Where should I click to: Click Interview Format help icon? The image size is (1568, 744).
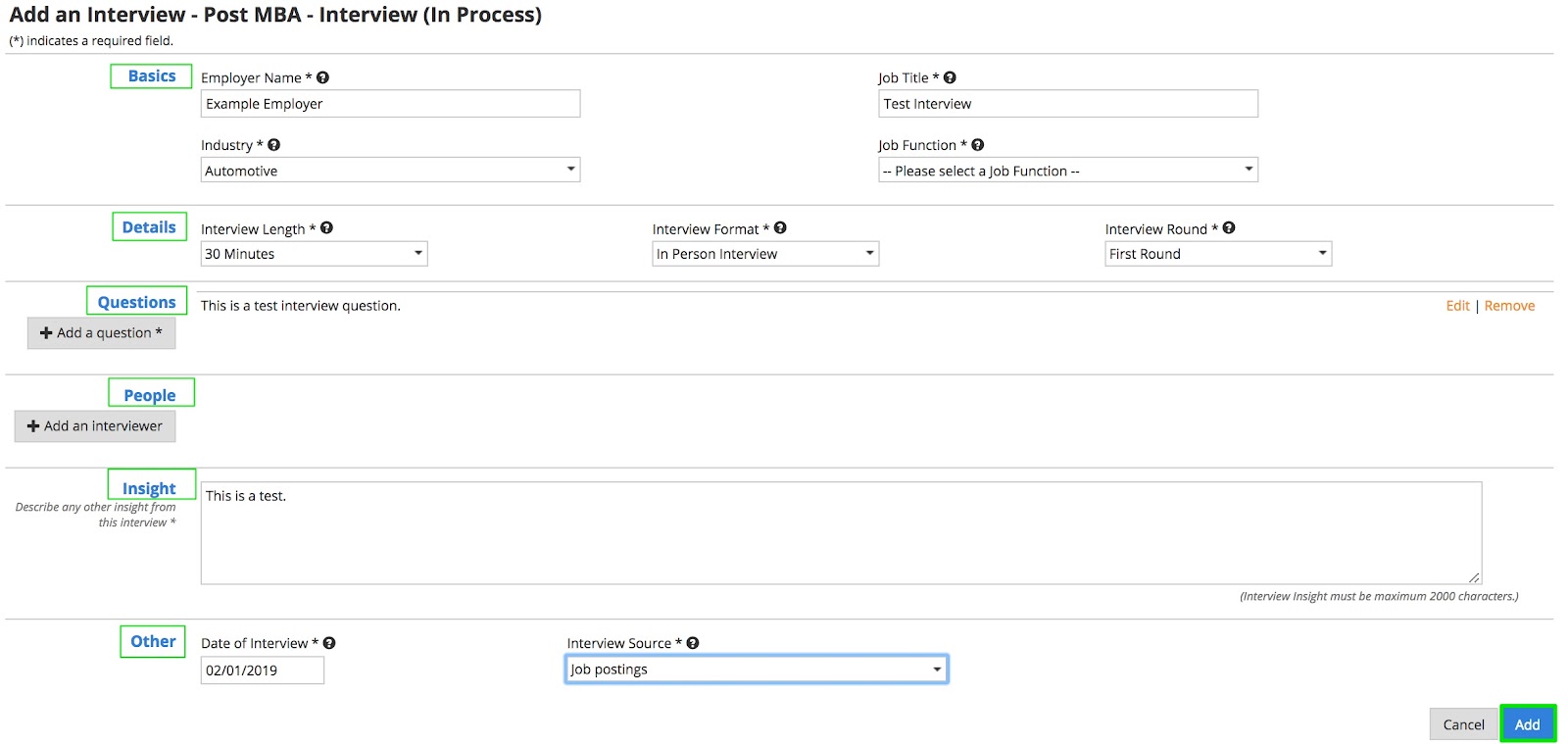[780, 228]
